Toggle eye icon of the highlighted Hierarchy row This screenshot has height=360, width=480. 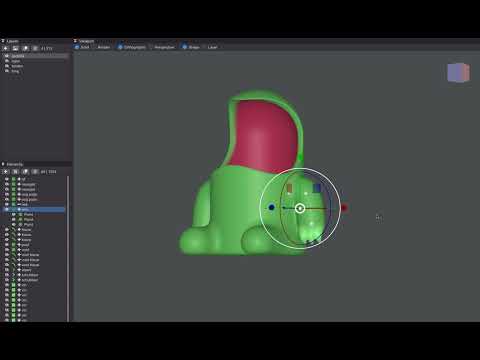point(6,209)
